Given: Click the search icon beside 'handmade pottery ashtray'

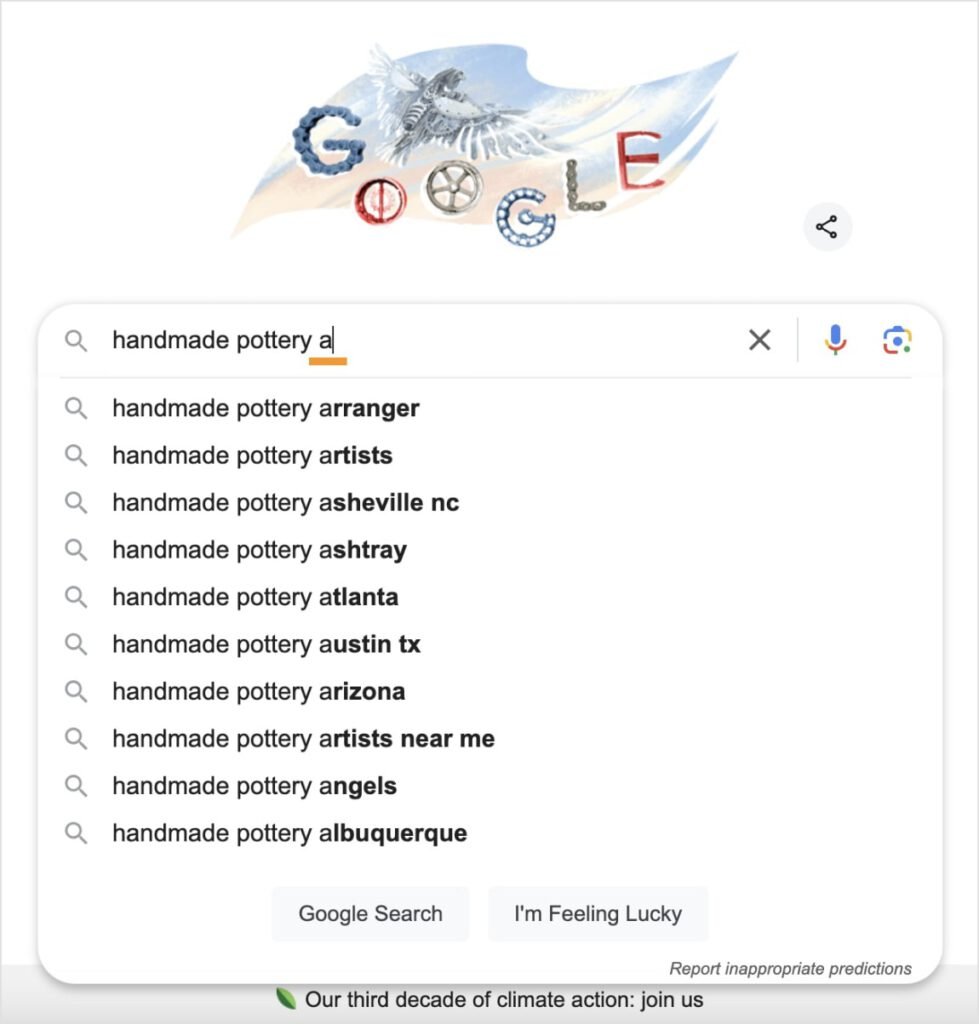Looking at the screenshot, I should pos(77,550).
